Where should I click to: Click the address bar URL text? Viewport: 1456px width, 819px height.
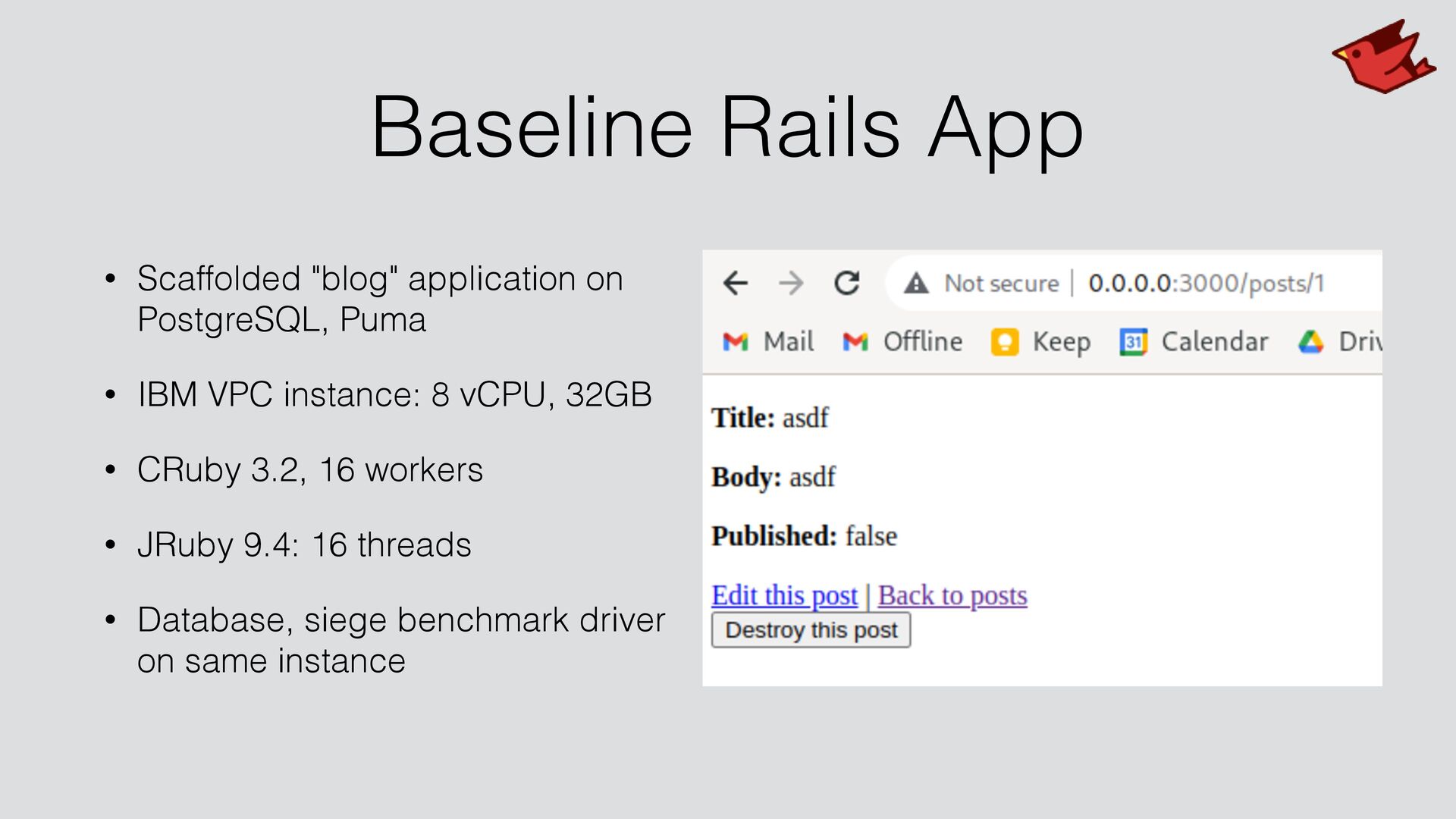(1206, 284)
